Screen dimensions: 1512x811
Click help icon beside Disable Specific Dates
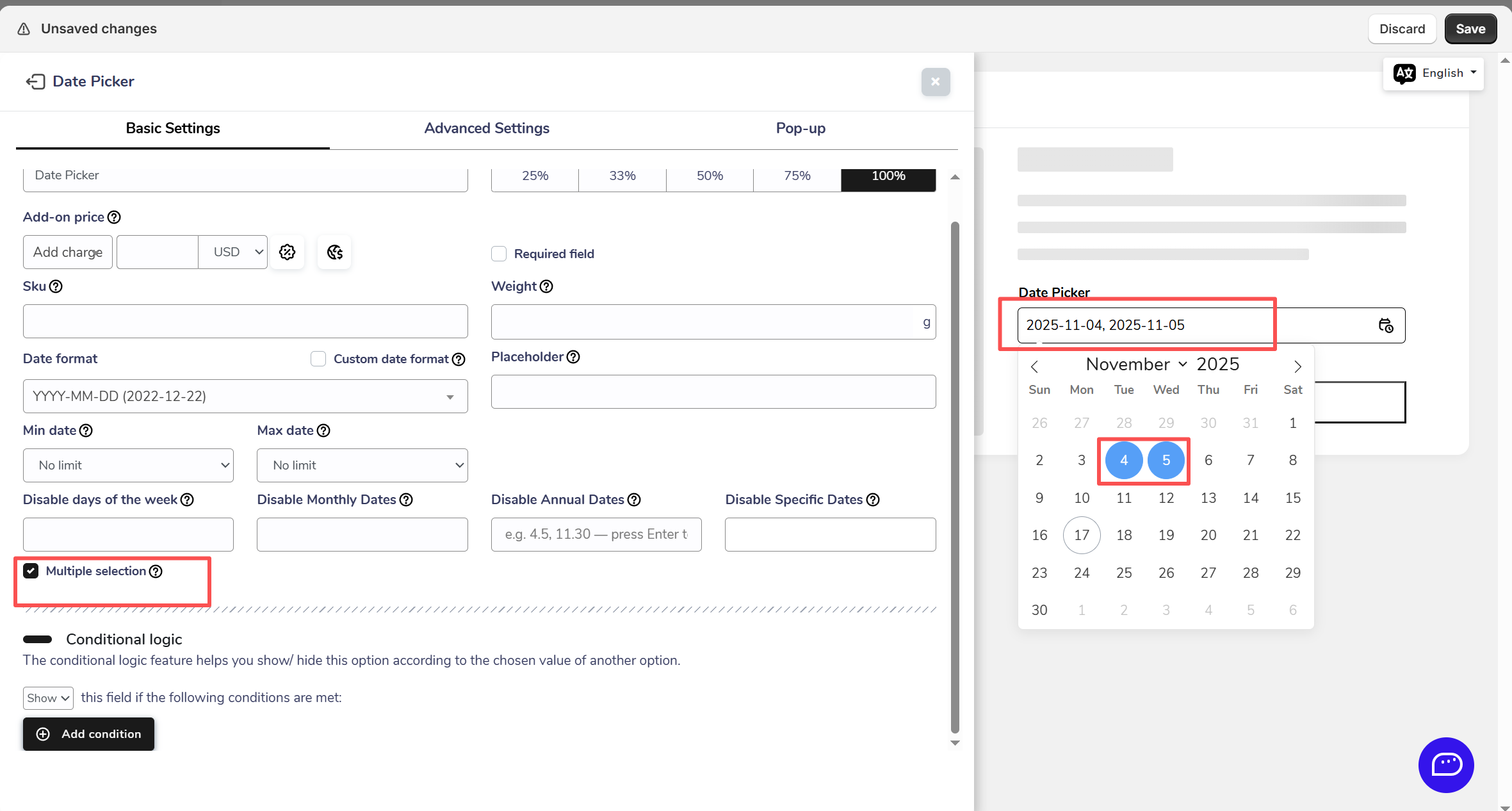[873, 500]
